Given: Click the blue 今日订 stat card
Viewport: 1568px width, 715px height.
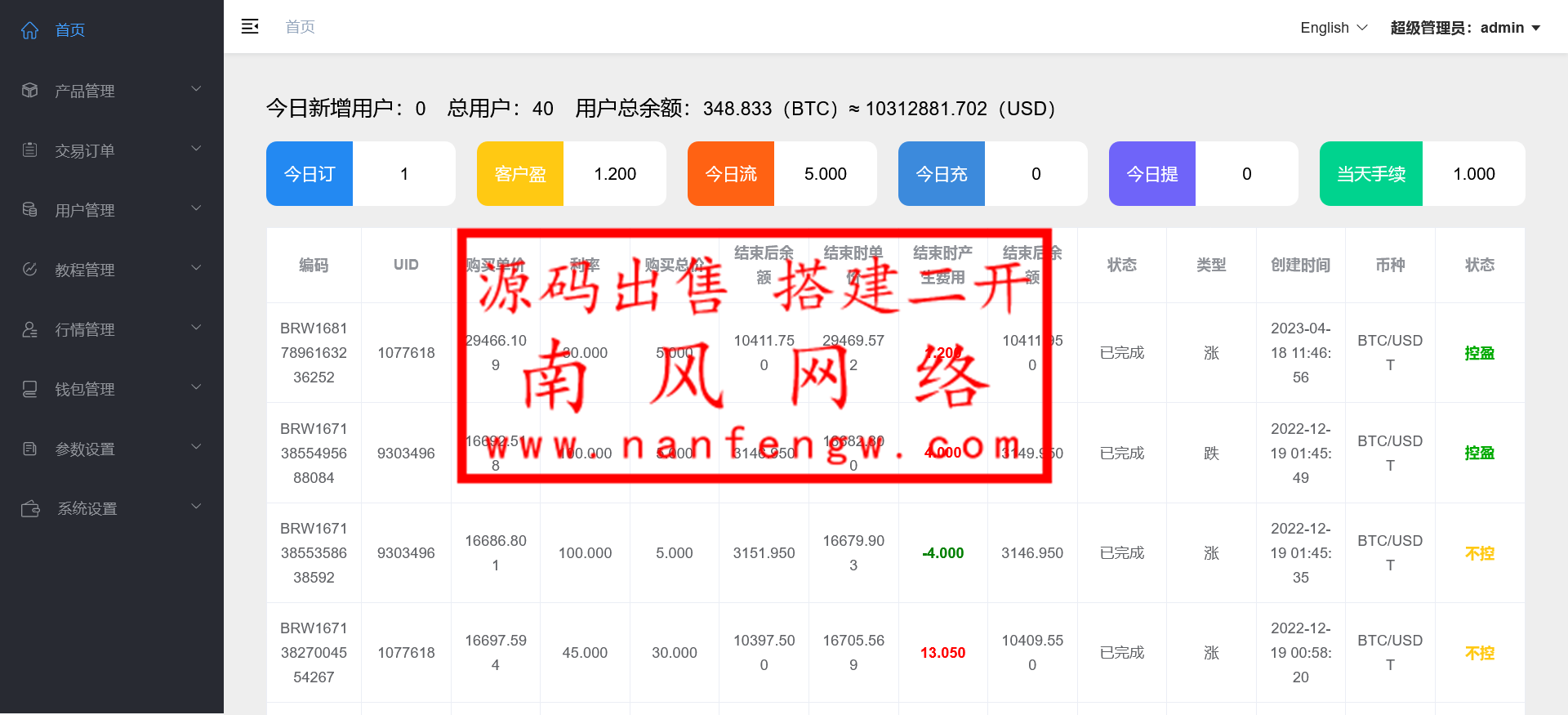Looking at the screenshot, I should tap(310, 174).
